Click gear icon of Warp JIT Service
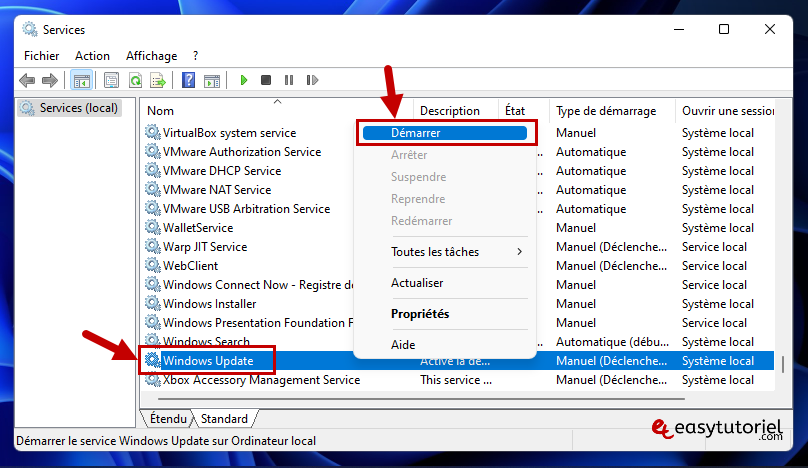808x468 pixels. click(x=153, y=247)
